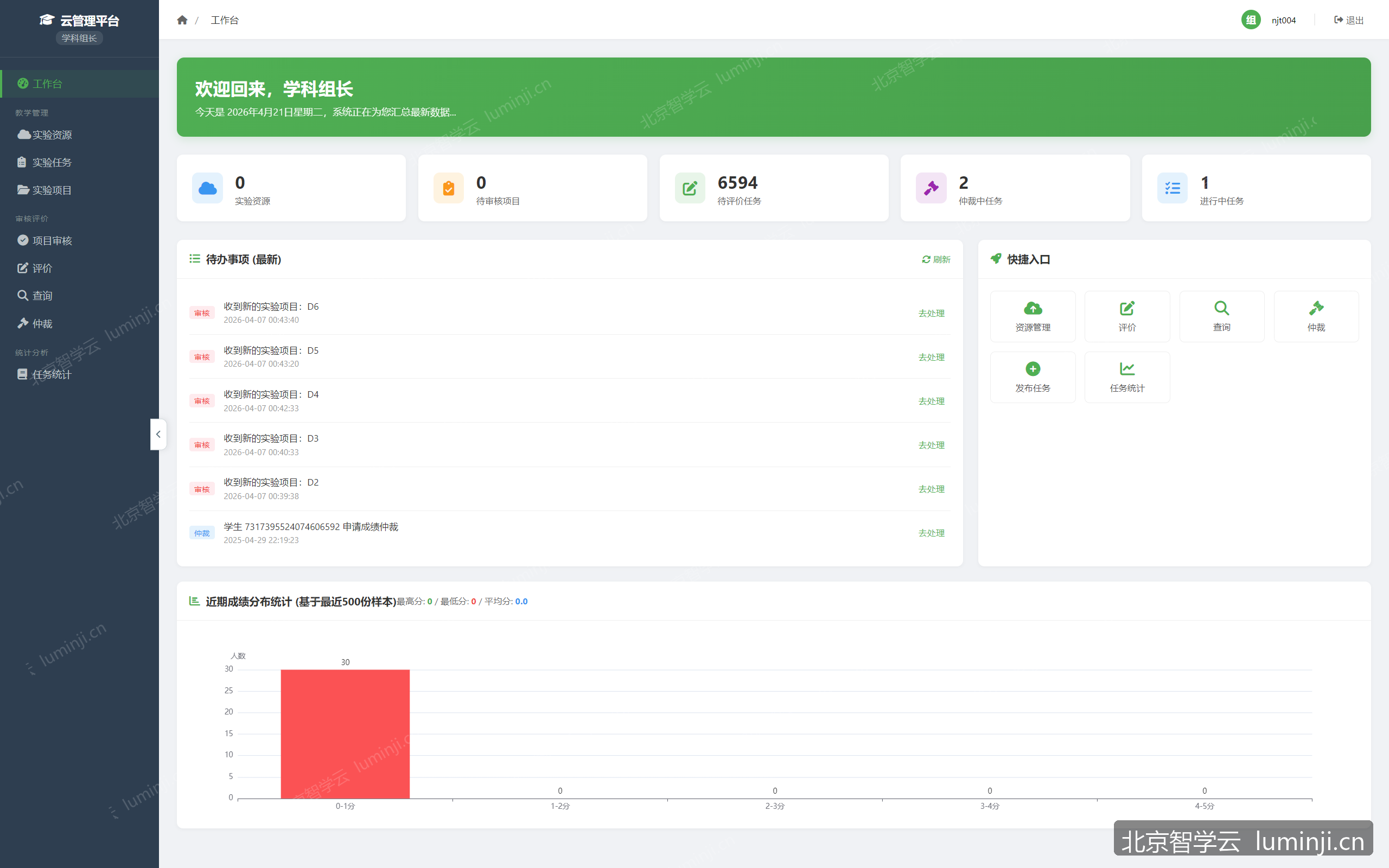Click 去处理 for the 申请成绩仲裁 item
The width and height of the screenshot is (1389, 868).
click(x=931, y=533)
